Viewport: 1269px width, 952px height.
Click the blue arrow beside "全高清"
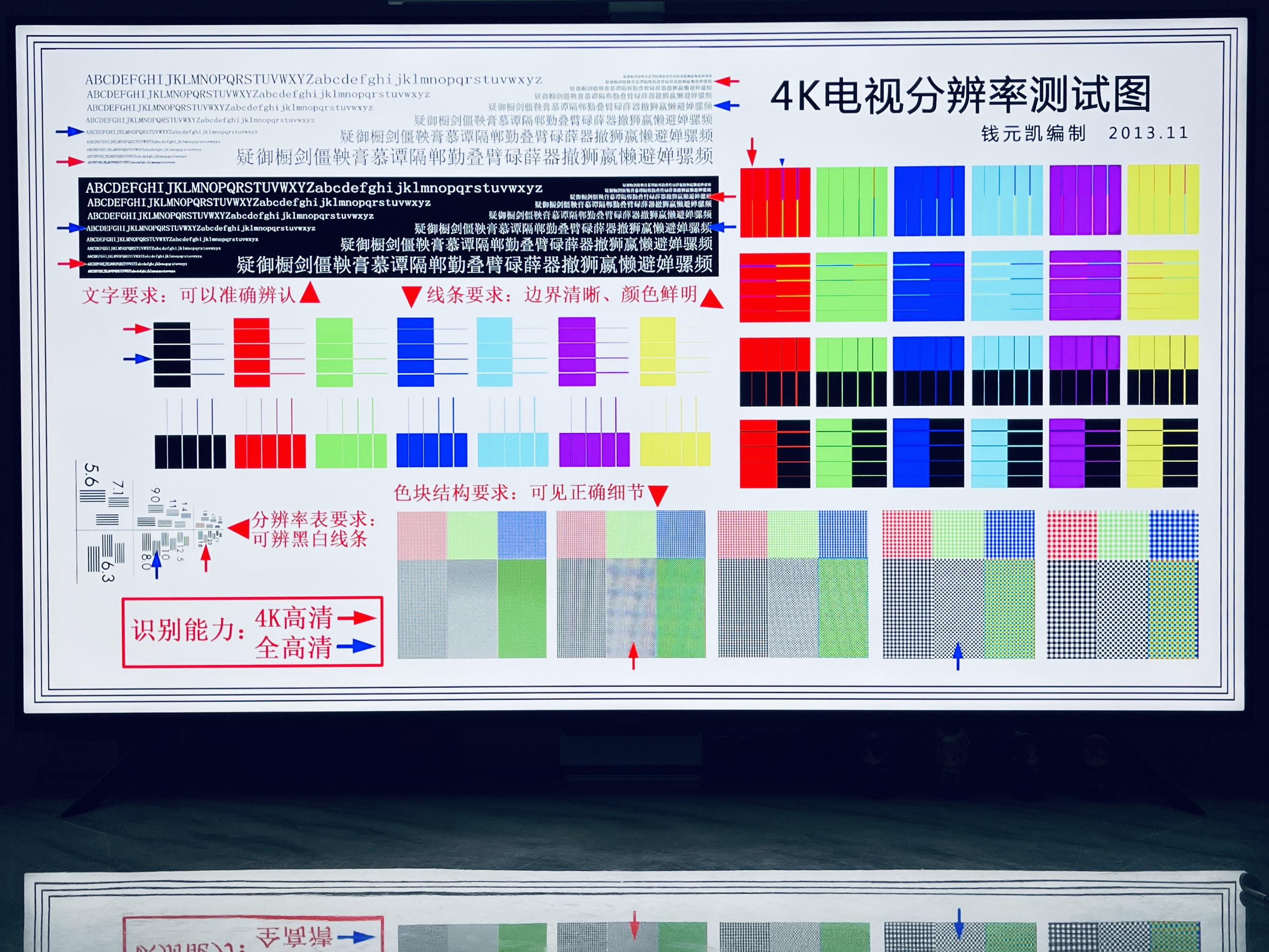tap(356, 647)
